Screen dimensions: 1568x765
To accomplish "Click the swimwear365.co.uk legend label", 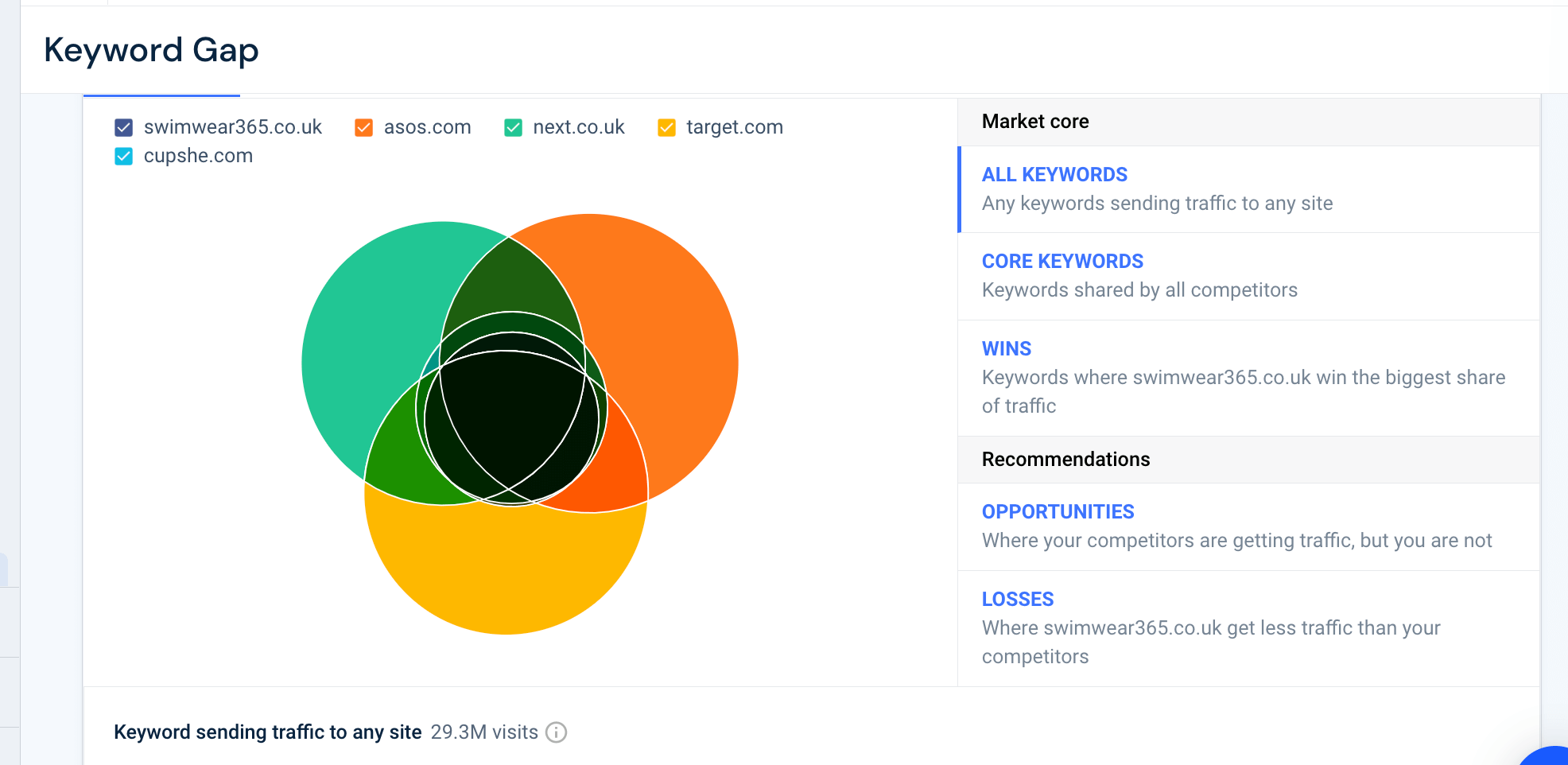I will click(x=233, y=127).
